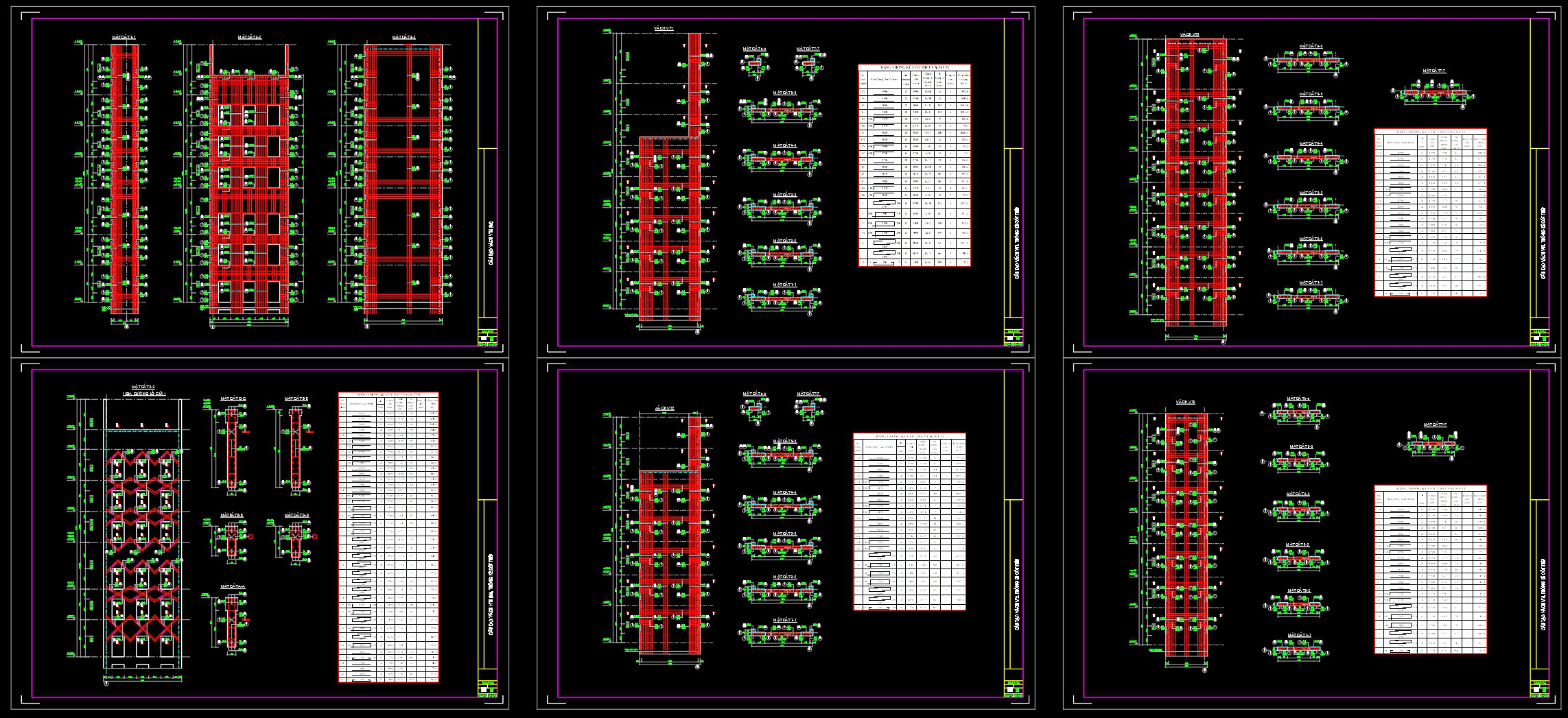Click the steel schedule table title on VT1 sheet
The width and height of the screenshot is (1568, 718).
tap(914, 67)
